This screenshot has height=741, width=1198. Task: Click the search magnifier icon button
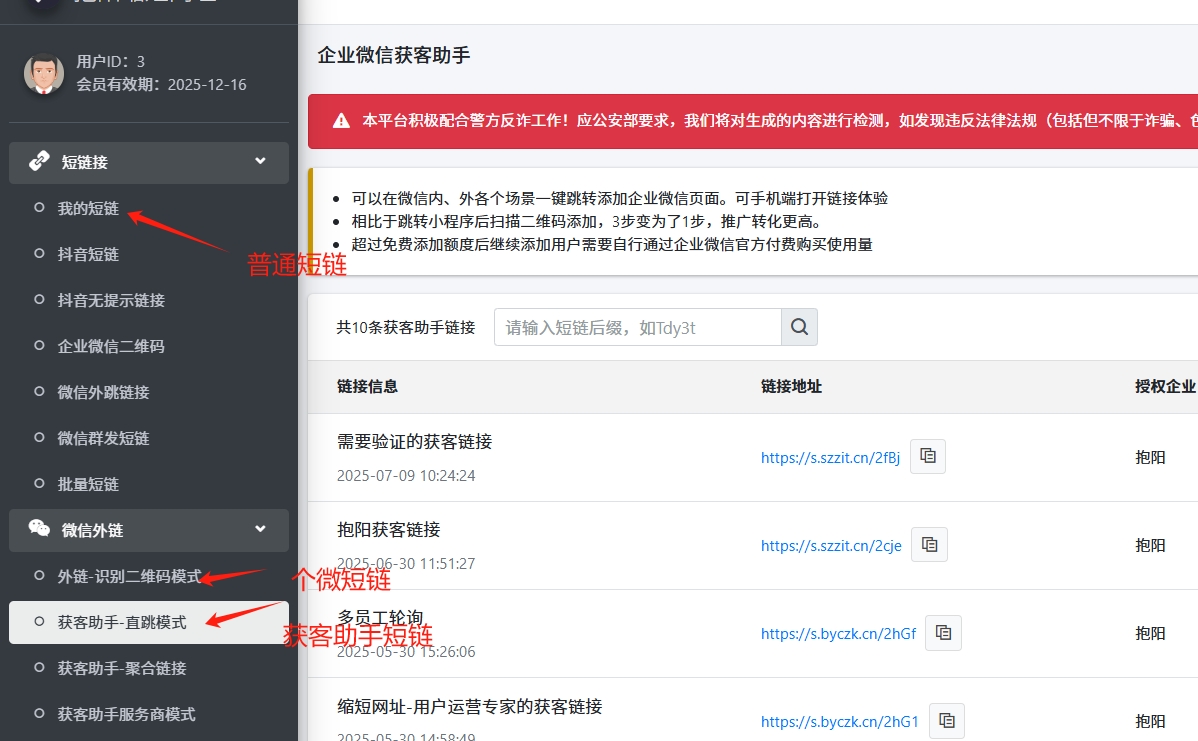799,327
